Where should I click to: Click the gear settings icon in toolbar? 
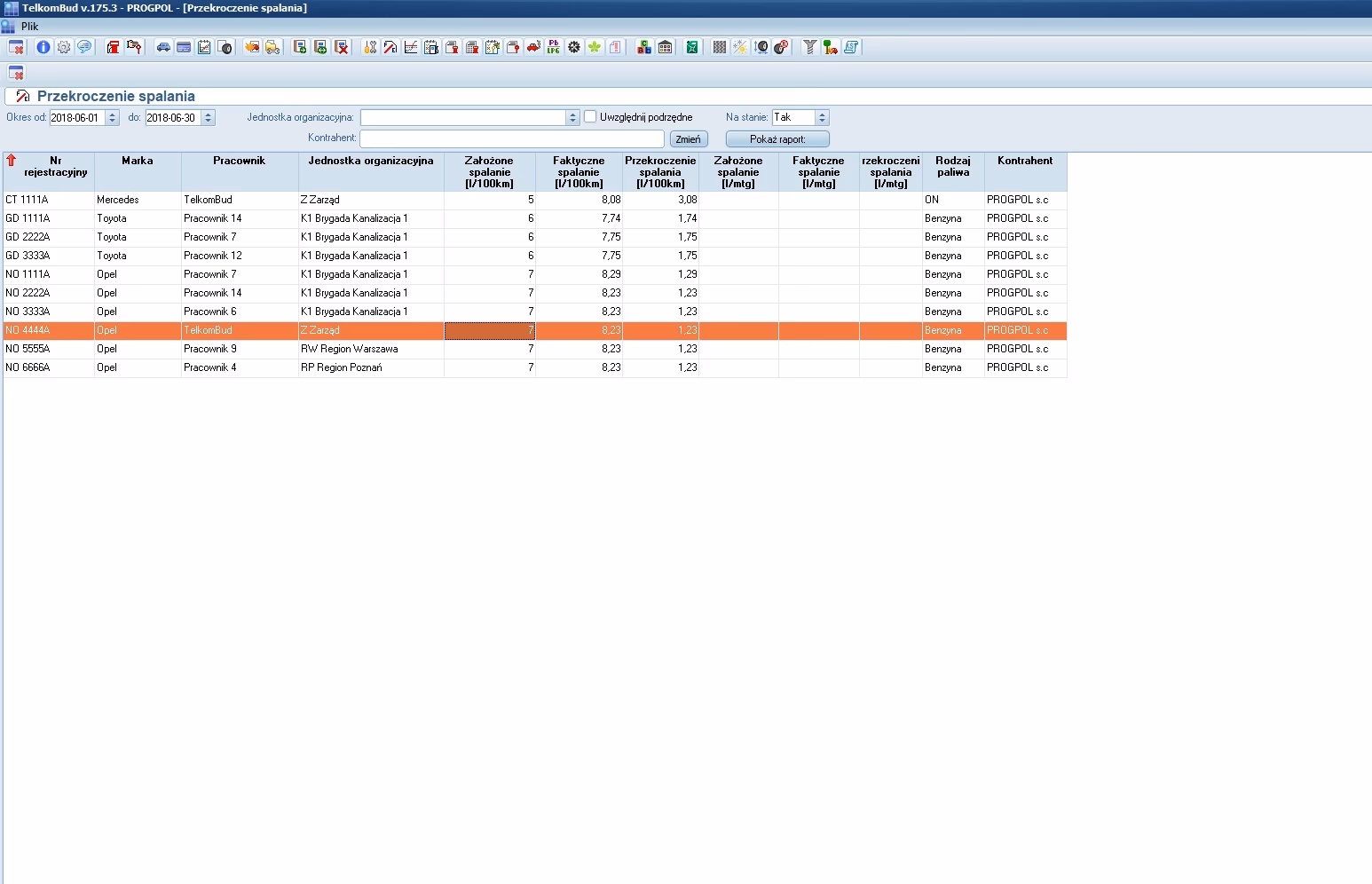64,47
